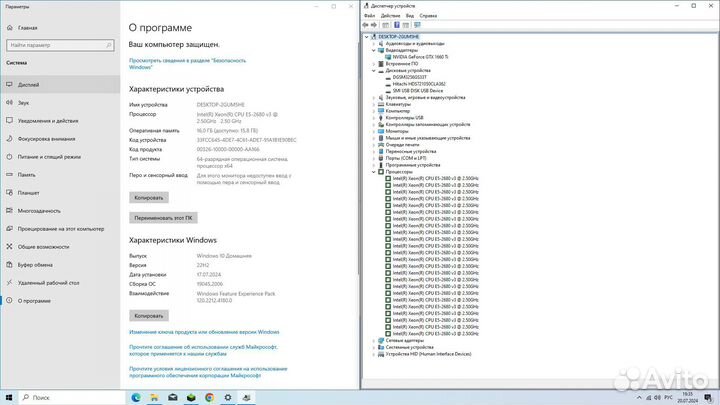Image resolution: width=720 pixels, height=405 pixels.
Task: Collapse the Дисковые устройства node
Action: pyautogui.click(x=374, y=71)
